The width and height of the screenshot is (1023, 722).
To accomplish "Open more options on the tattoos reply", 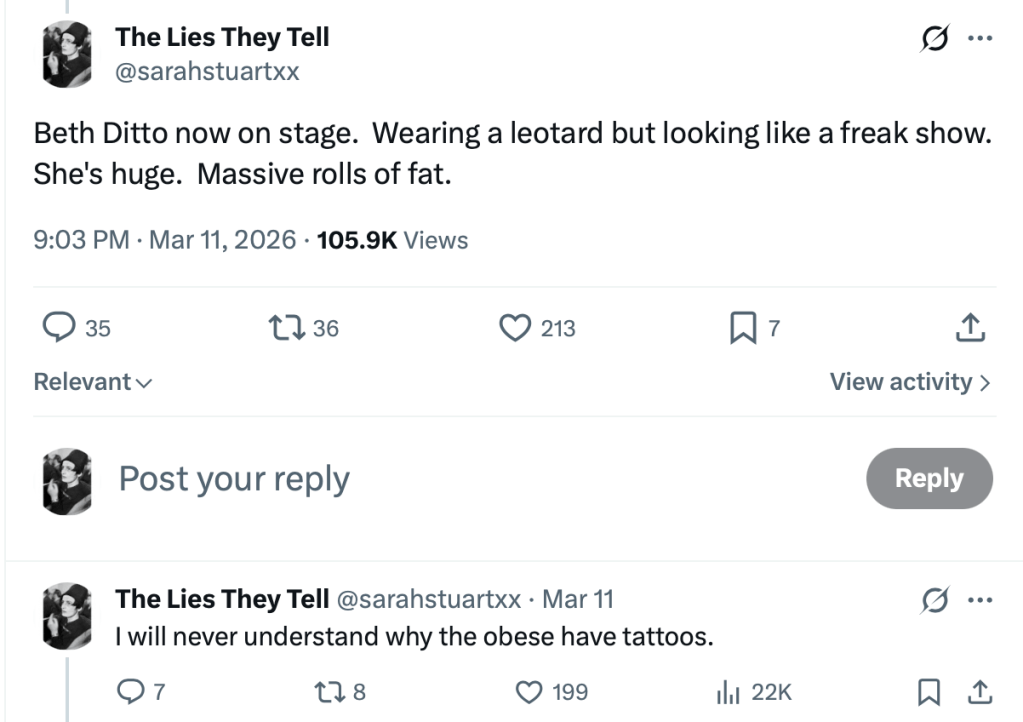I will [980, 600].
